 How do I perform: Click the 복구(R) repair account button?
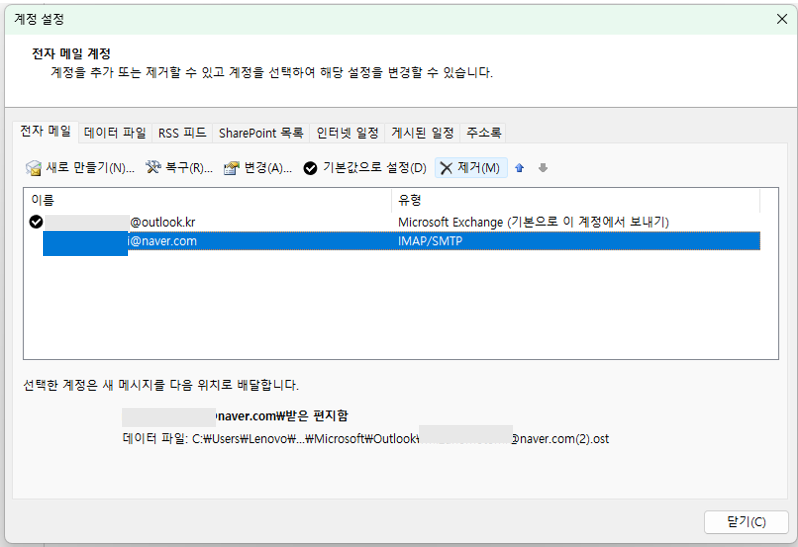[x=179, y=168]
